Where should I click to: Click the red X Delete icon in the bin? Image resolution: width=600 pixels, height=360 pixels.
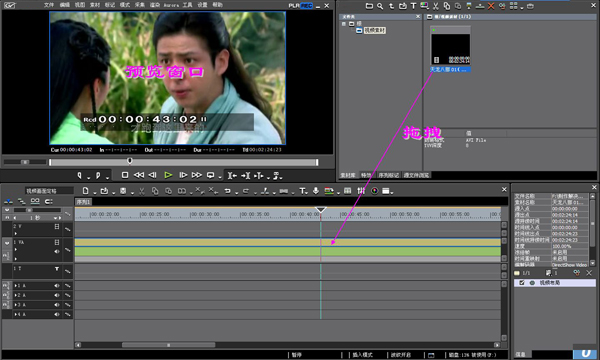491,6
